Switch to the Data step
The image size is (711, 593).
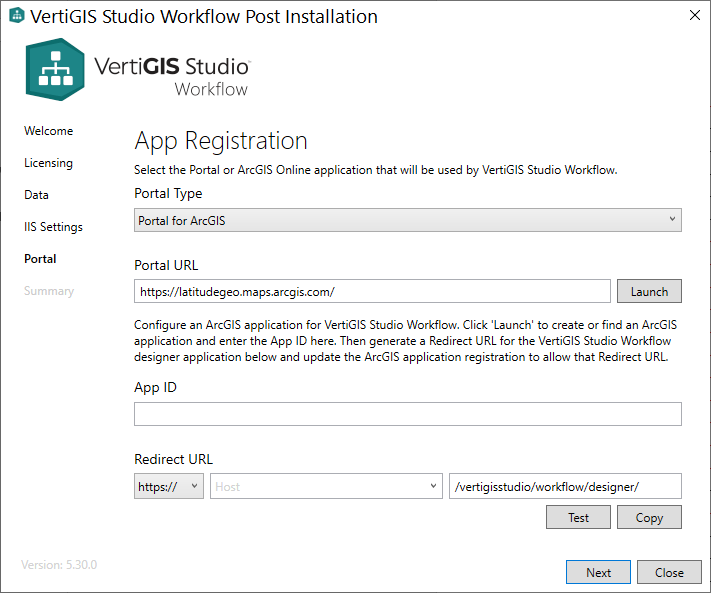(36, 195)
